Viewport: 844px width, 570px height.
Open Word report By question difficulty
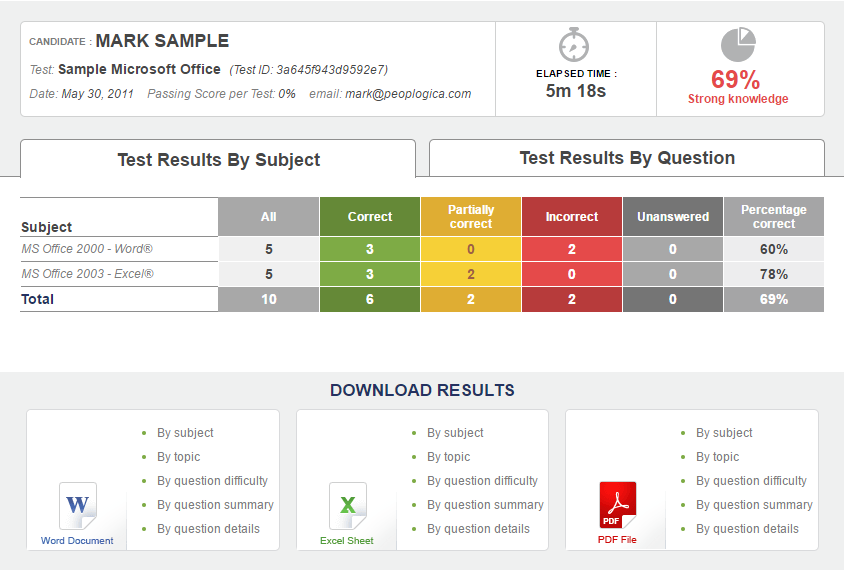(212, 481)
